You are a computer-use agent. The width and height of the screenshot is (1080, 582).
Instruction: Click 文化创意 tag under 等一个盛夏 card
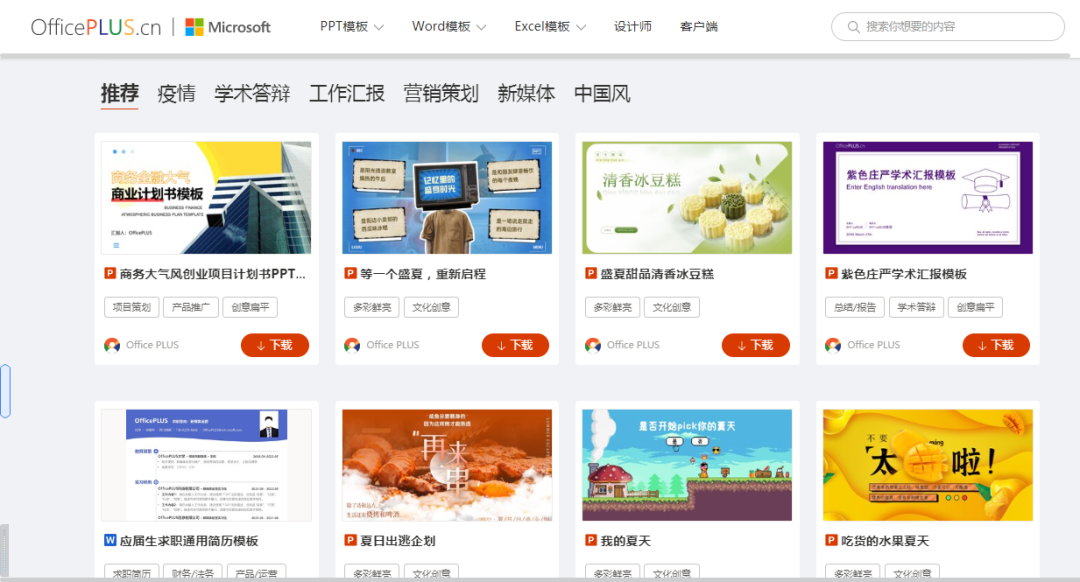tap(431, 307)
